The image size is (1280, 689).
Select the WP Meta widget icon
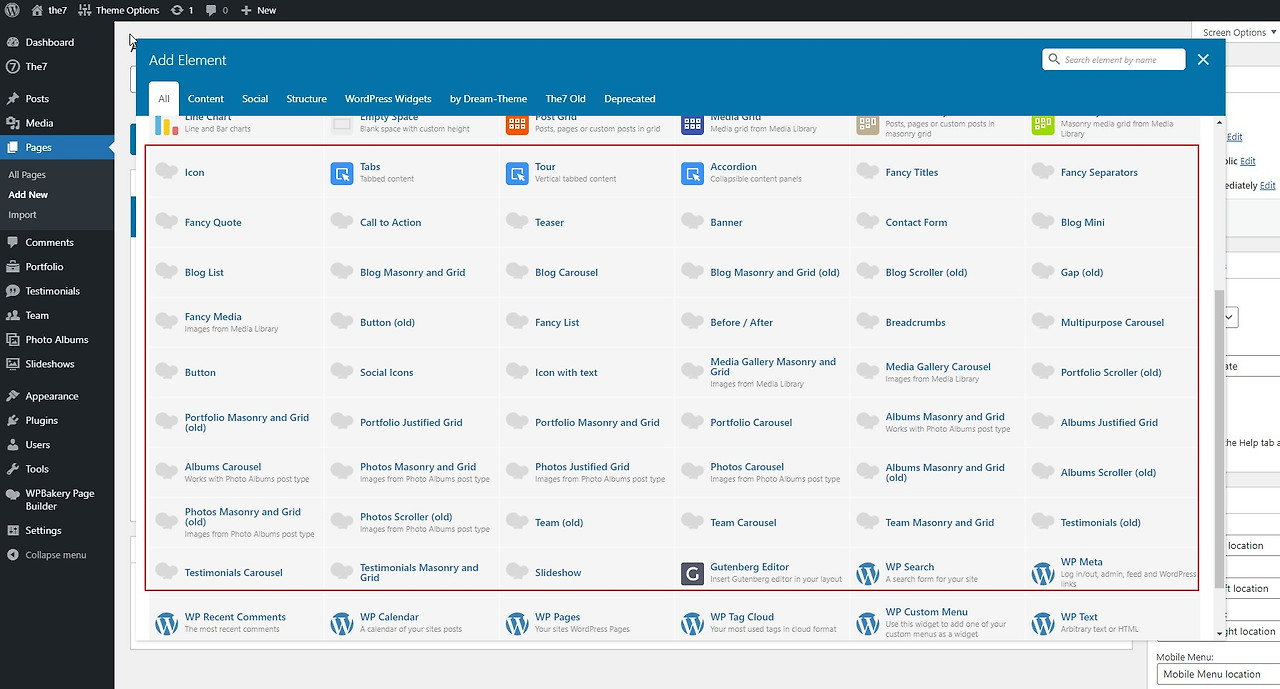click(x=1043, y=573)
